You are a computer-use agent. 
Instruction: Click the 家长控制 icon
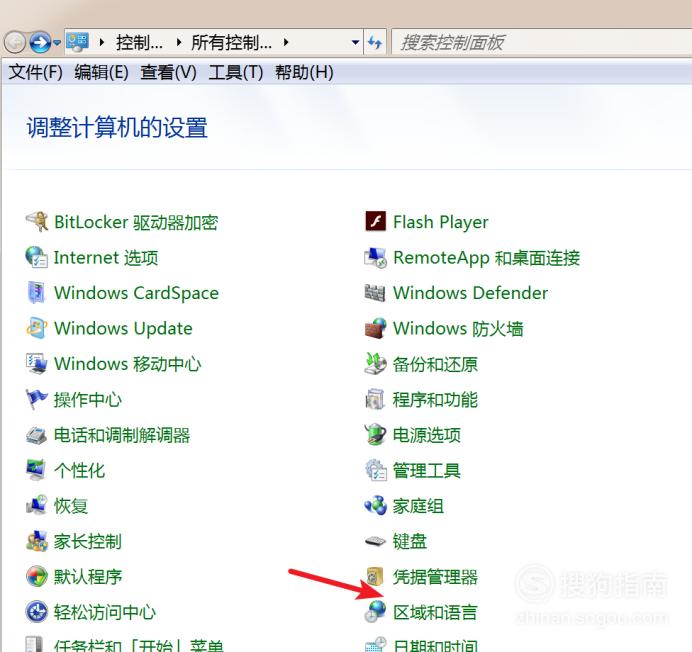[37, 541]
